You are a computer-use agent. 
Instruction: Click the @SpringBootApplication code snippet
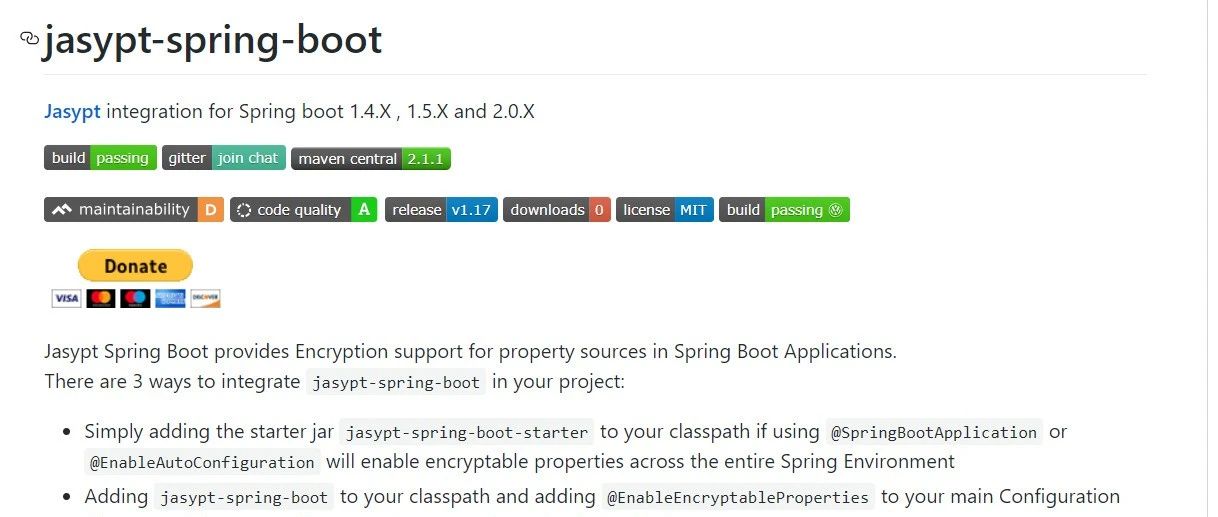(934, 432)
